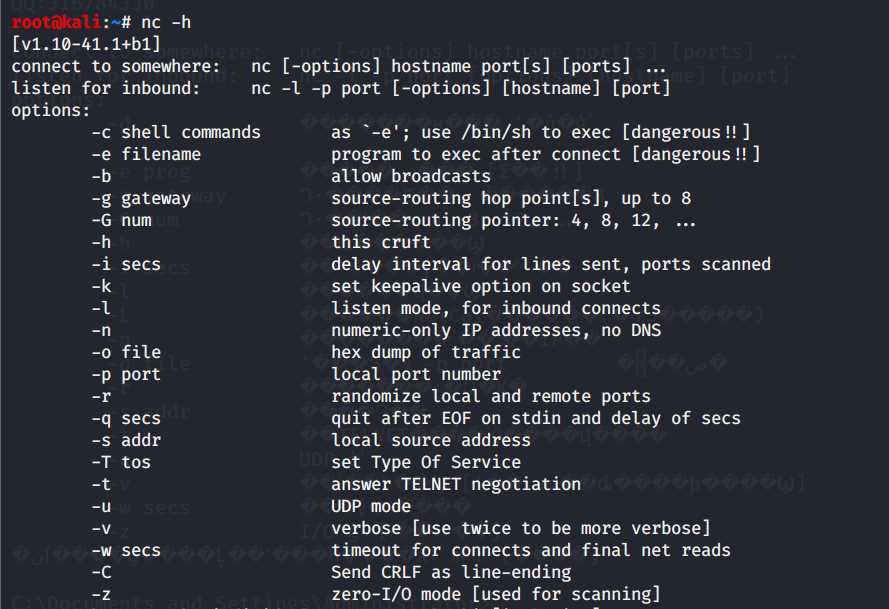Click the root@kali prompt text
This screenshot has width=889, height=609.
[57, 22]
